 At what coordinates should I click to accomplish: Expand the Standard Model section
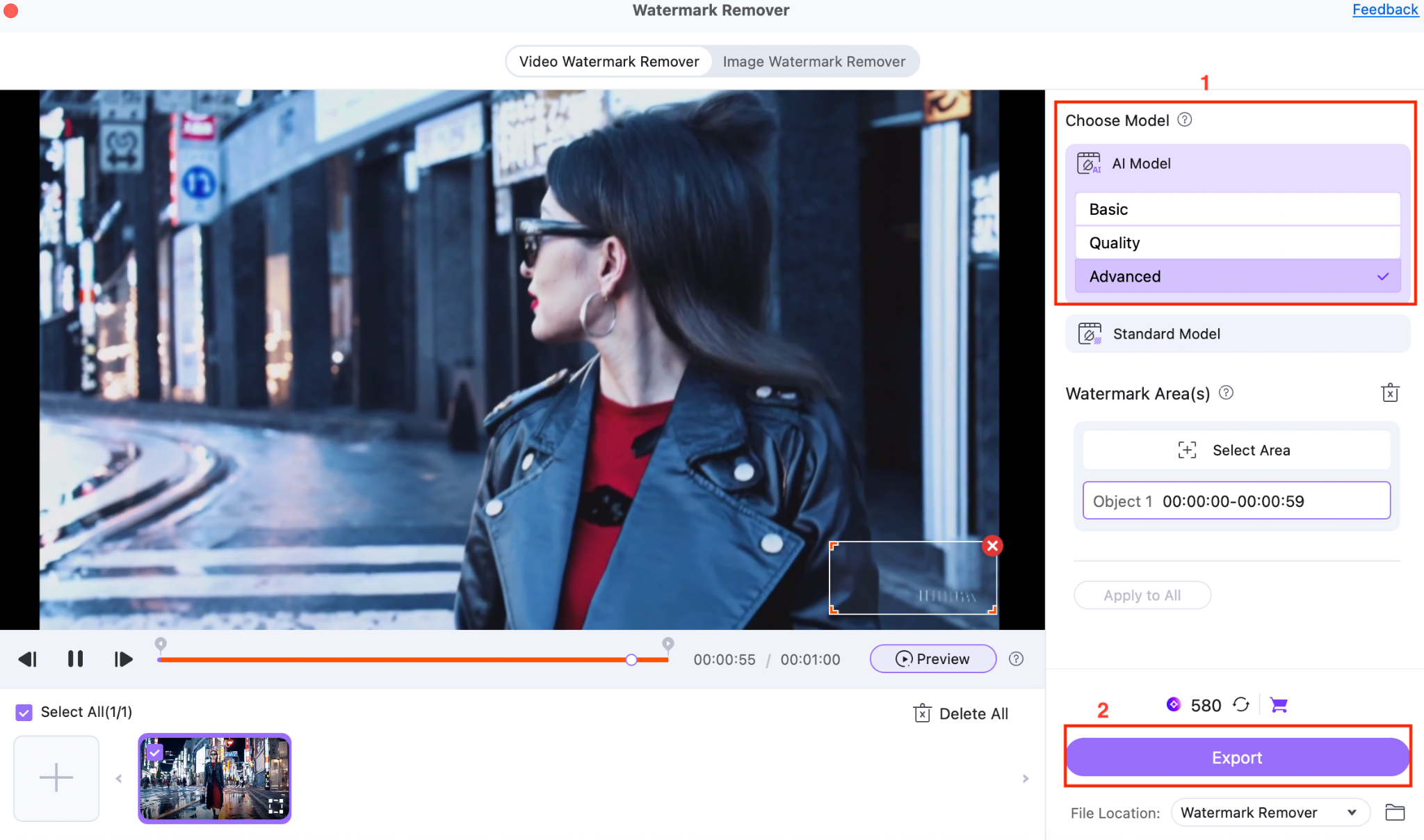1236,333
